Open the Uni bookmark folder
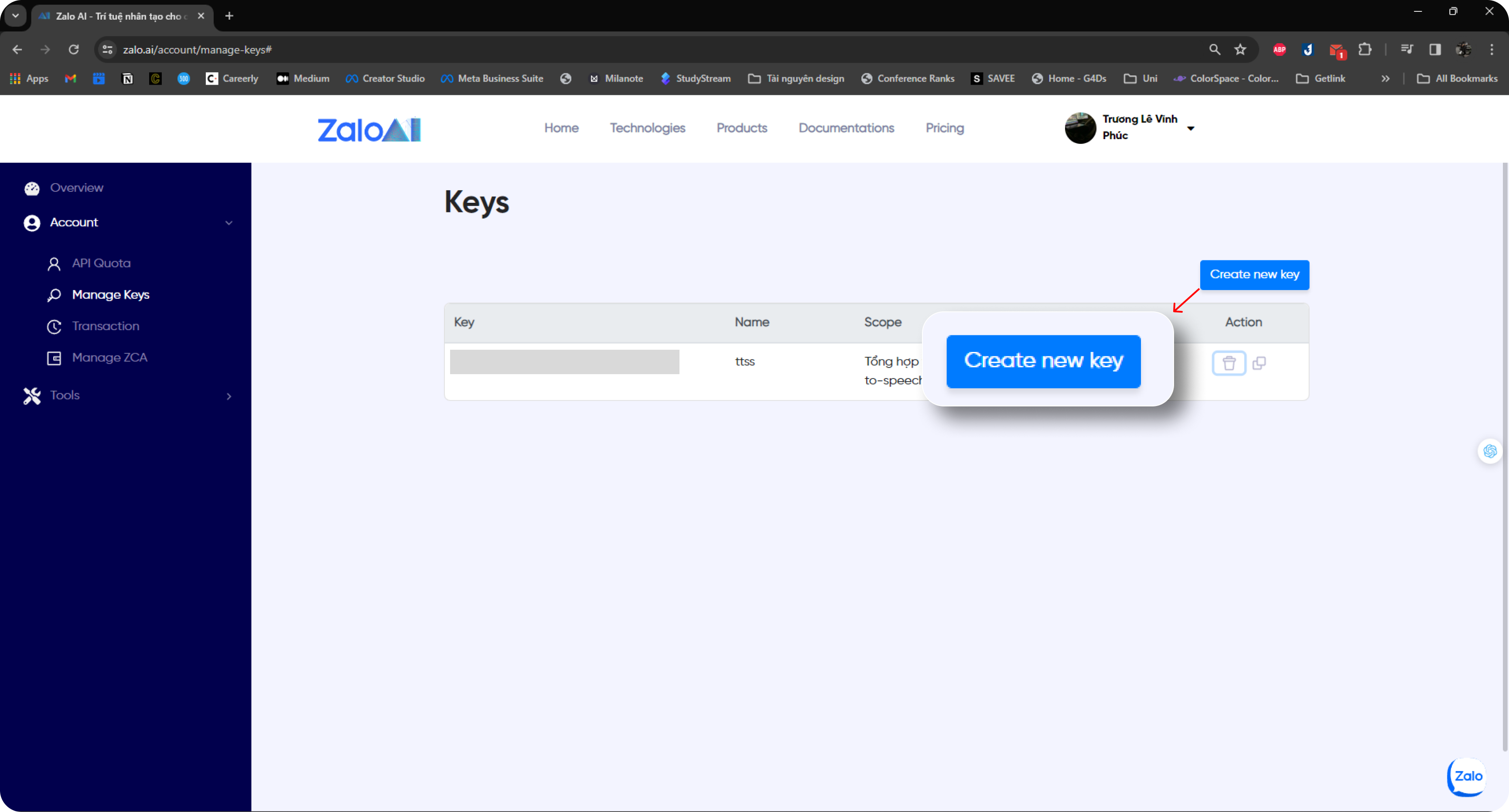 (x=1140, y=78)
